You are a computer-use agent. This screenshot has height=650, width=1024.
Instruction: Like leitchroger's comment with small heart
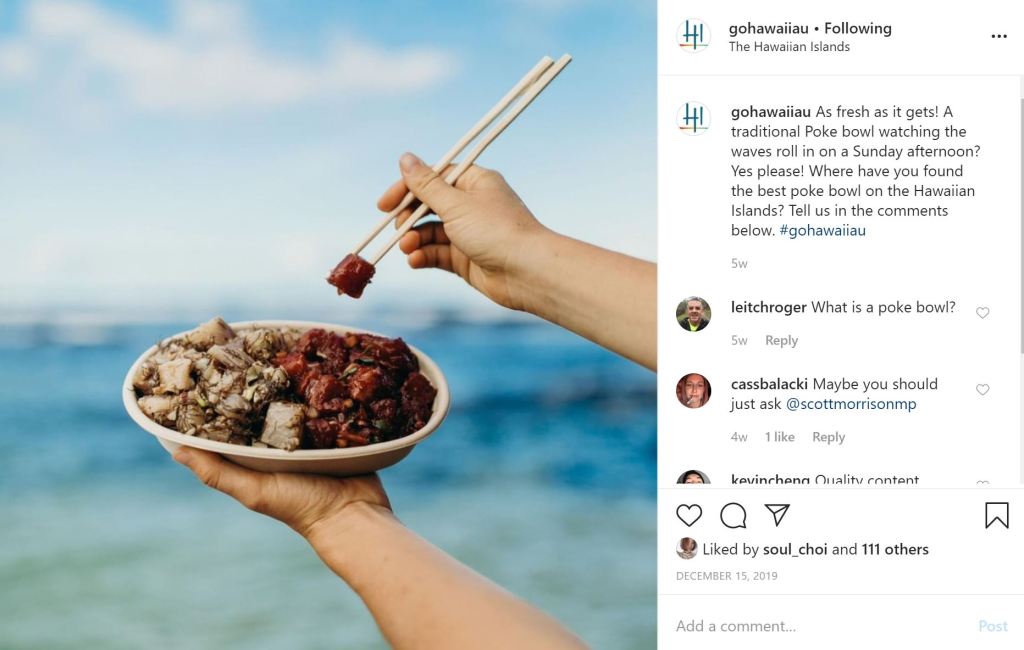click(x=982, y=313)
